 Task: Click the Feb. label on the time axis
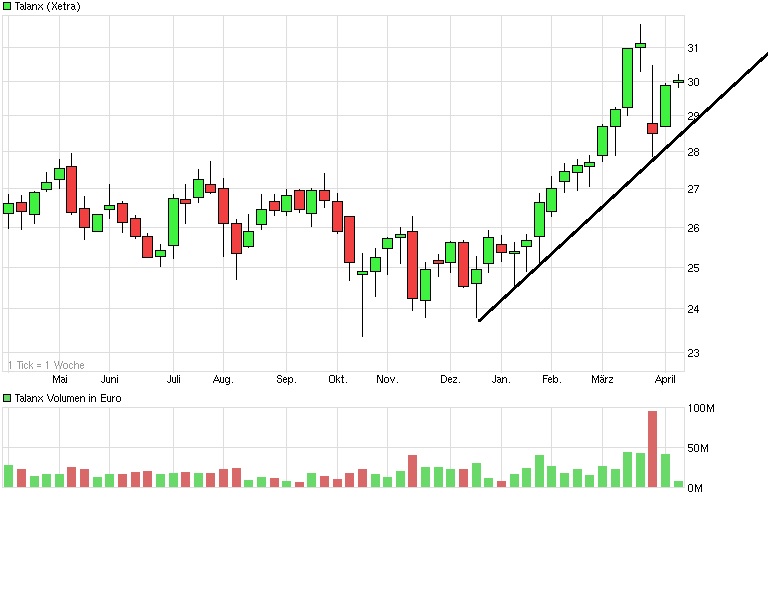[551, 380]
